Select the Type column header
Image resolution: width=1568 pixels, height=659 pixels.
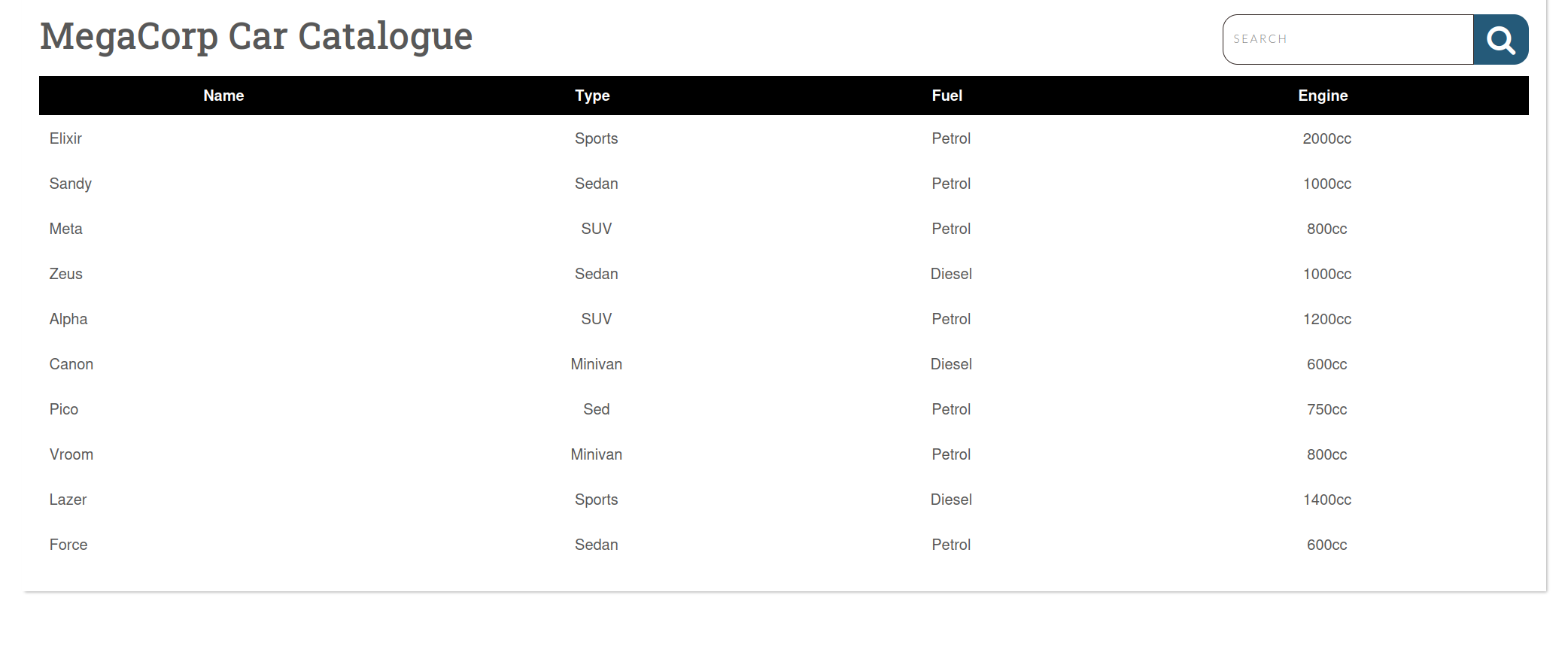click(592, 96)
